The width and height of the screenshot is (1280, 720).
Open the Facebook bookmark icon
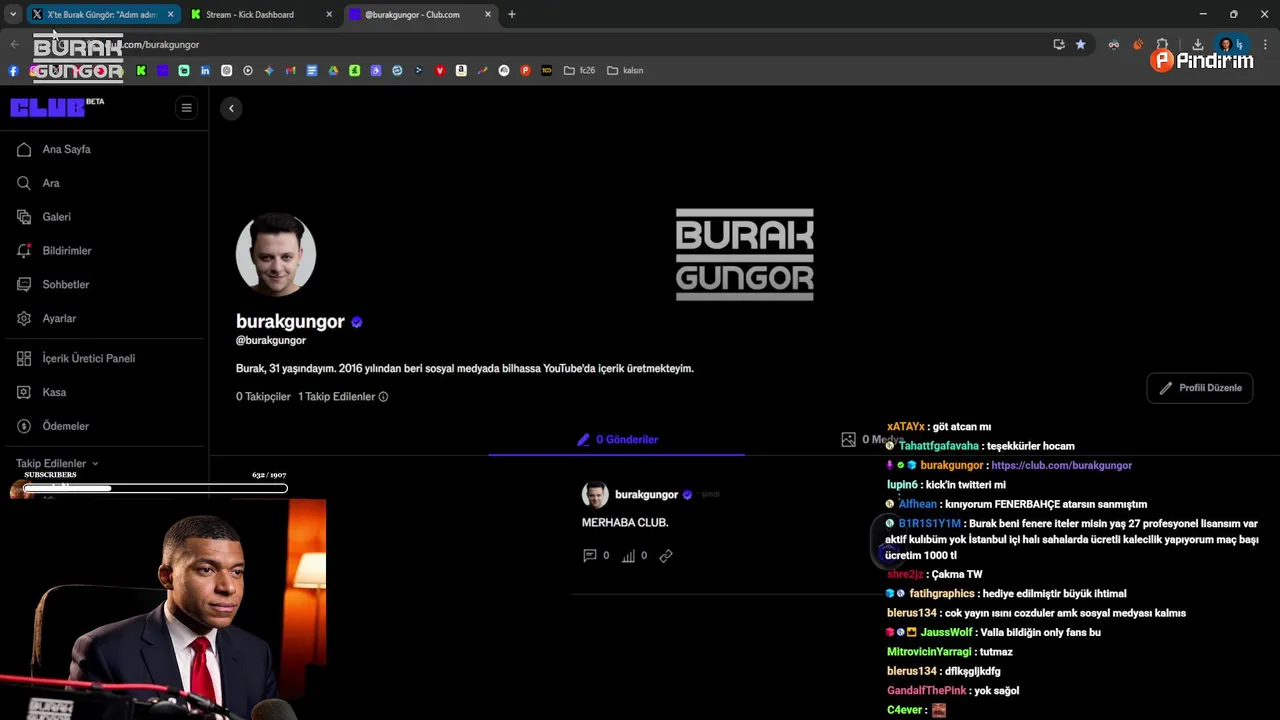13,71
